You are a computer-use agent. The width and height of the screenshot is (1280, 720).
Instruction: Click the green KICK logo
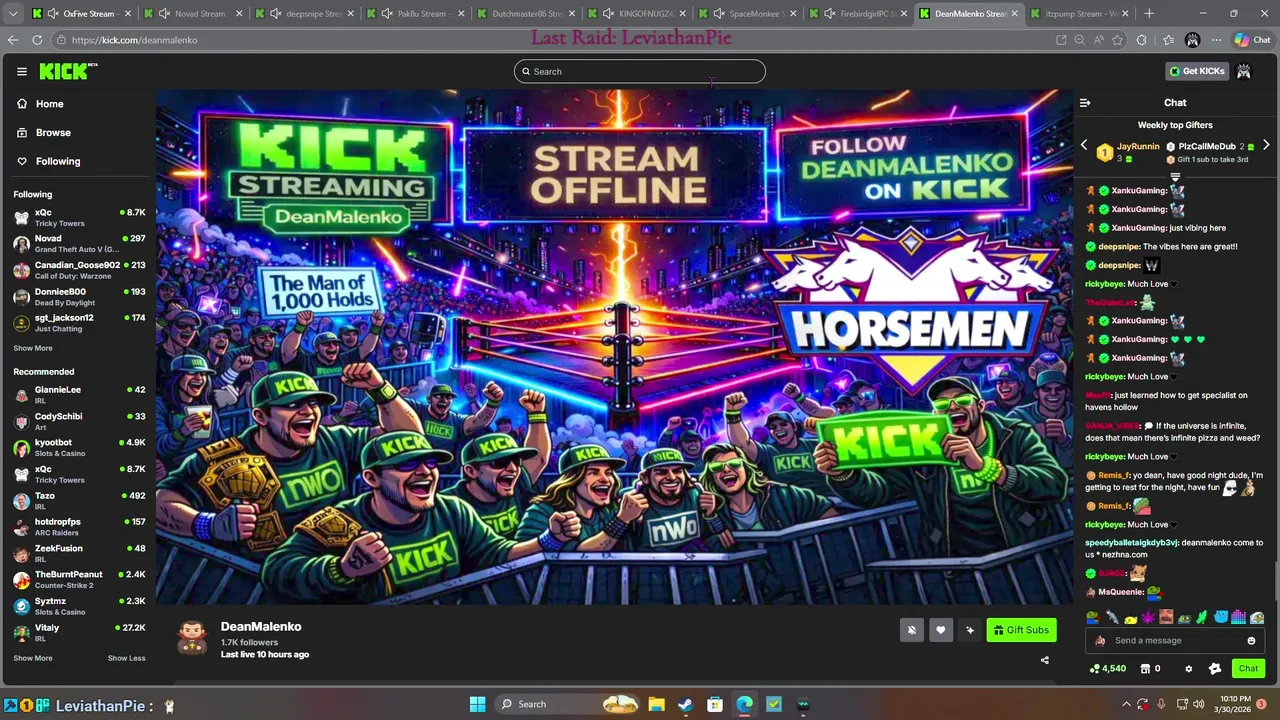coord(66,71)
